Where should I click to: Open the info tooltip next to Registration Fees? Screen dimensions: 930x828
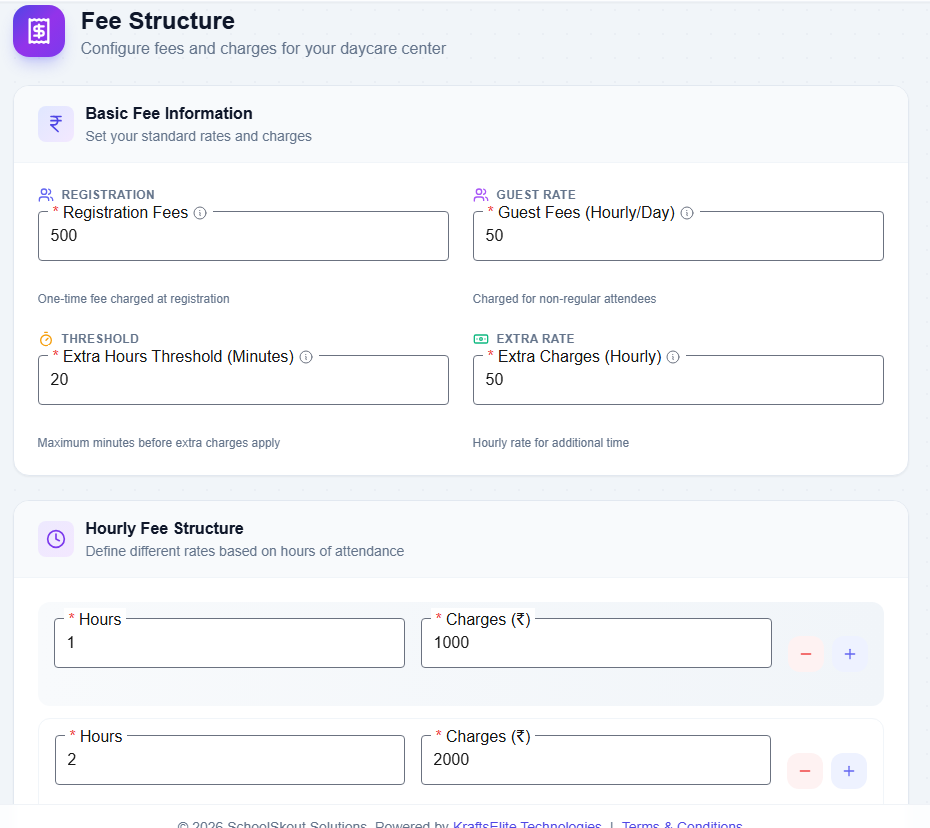pos(200,212)
